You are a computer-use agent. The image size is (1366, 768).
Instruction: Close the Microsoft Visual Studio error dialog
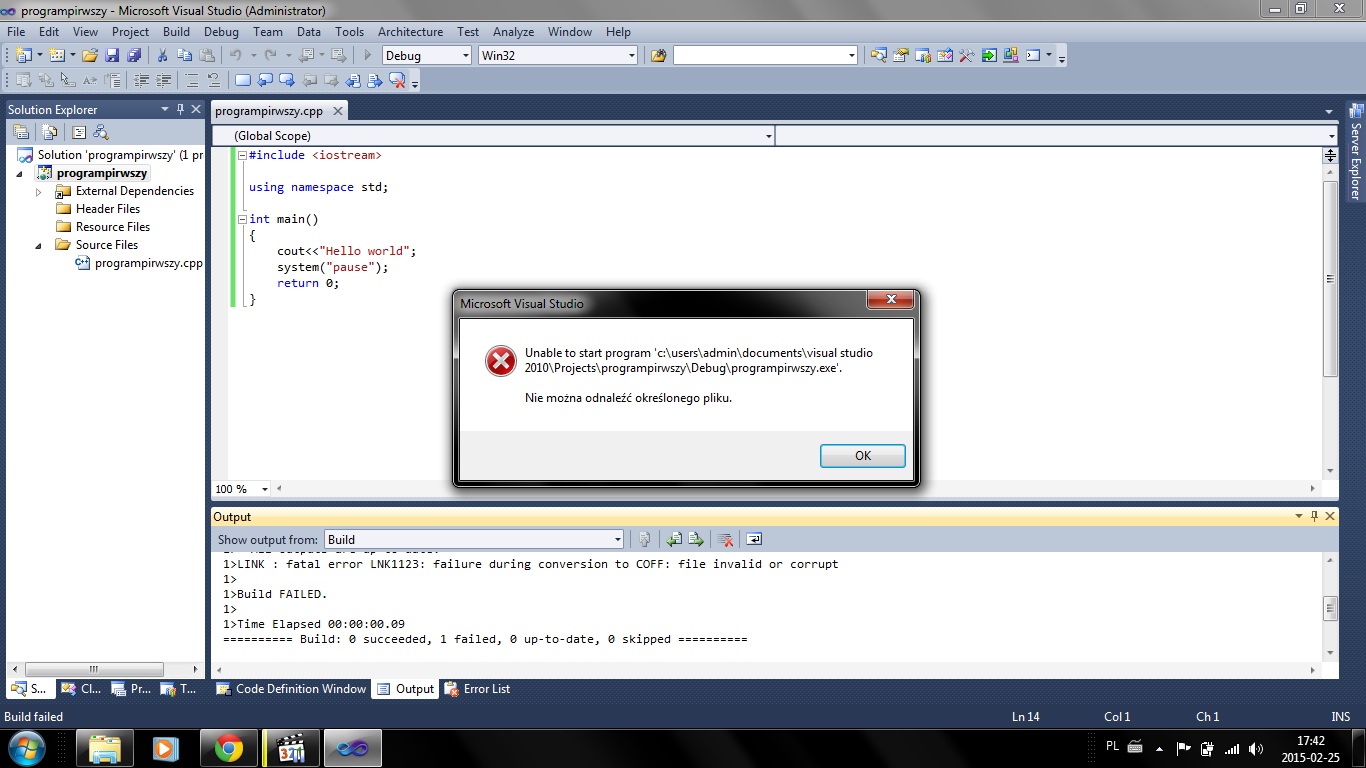(x=889, y=300)
